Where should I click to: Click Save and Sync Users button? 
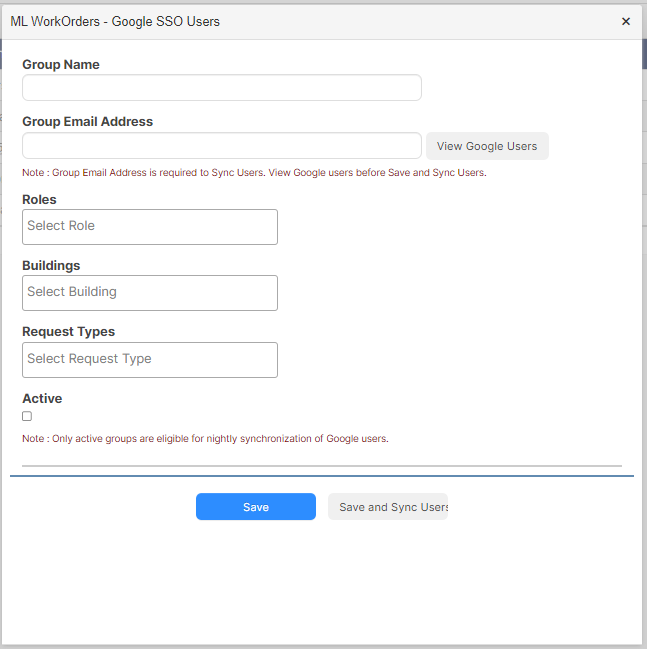[x=388, y=507]
